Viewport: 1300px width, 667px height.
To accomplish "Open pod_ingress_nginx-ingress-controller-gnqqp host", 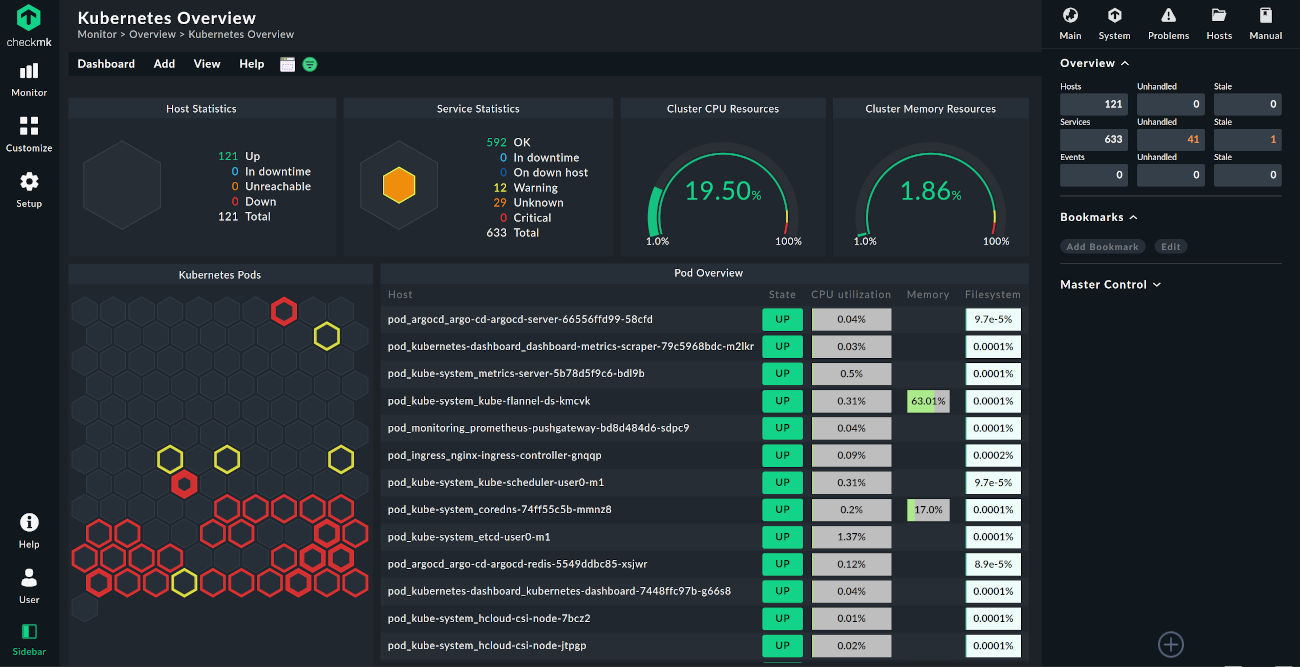I will (494, 455).
